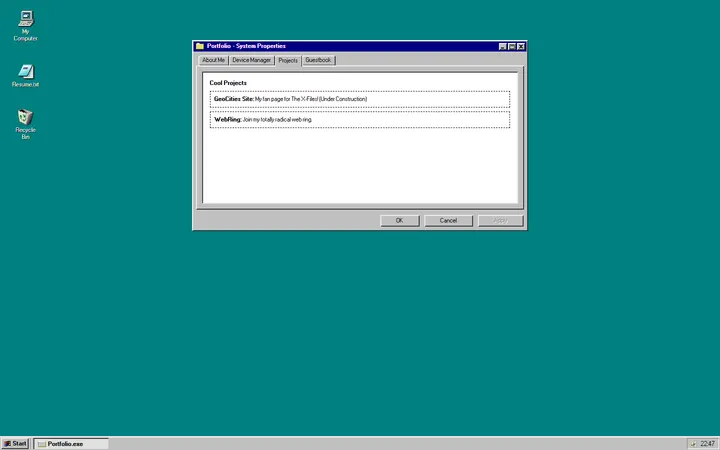The height and width of the screenshot is (450, 720).
Task: Maximize the Portfolio window
Action: point(512,46)
